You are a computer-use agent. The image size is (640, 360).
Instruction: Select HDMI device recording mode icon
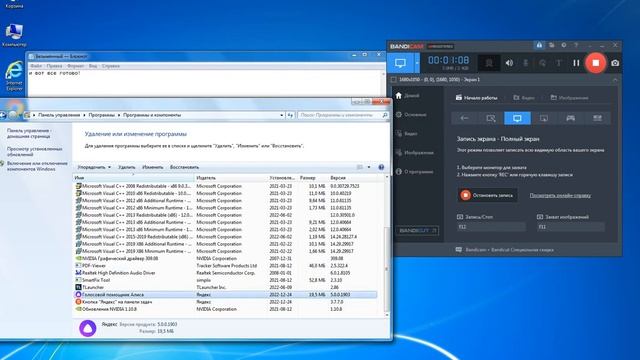[x=597, y=118]
